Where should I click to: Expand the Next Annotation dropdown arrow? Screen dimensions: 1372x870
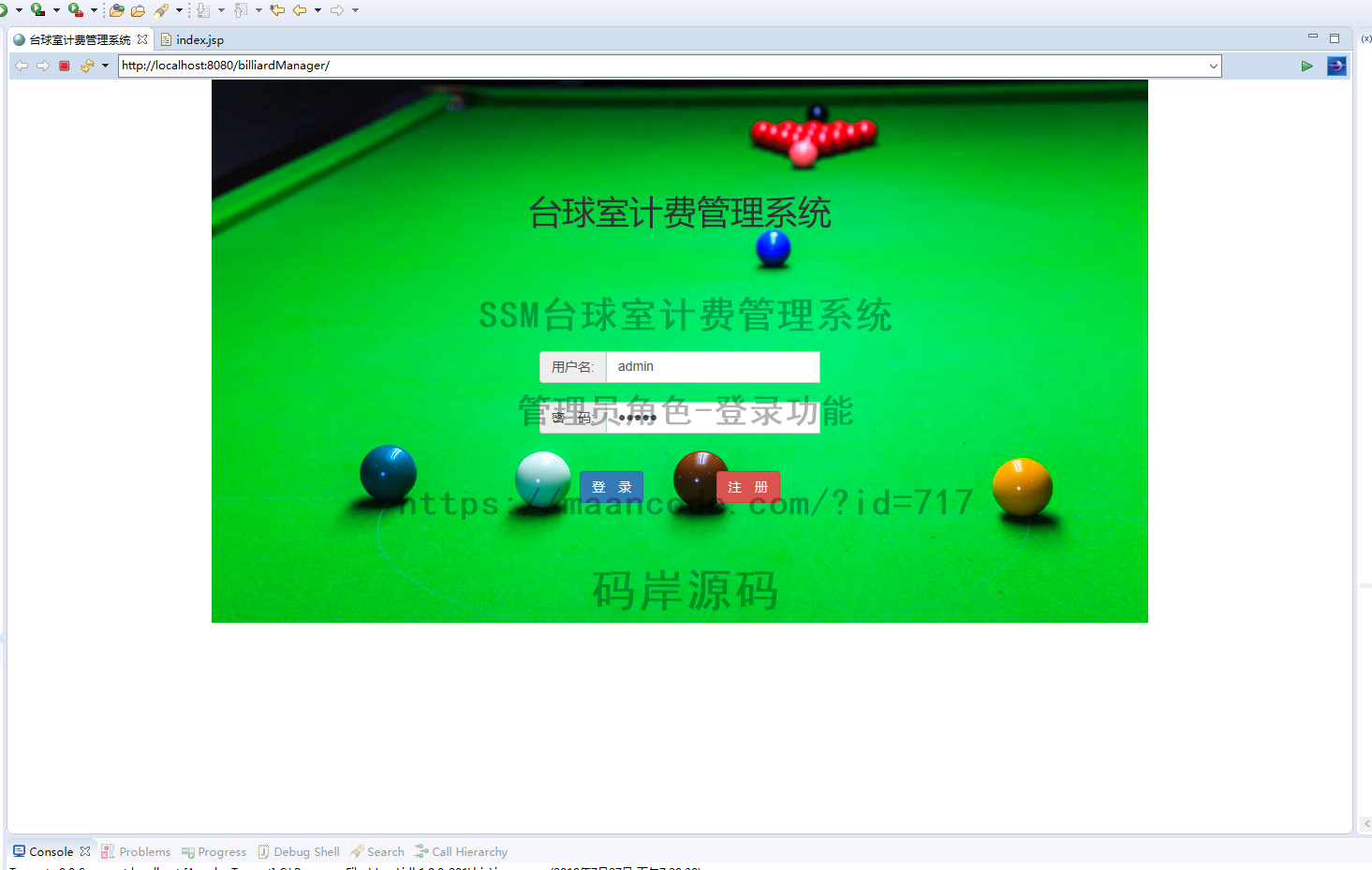[221, 10]
